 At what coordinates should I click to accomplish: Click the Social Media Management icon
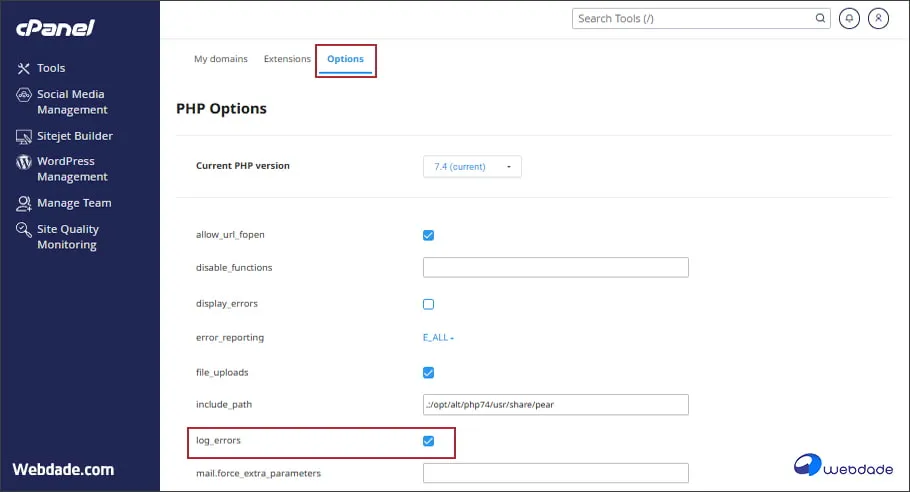[24, 95]
